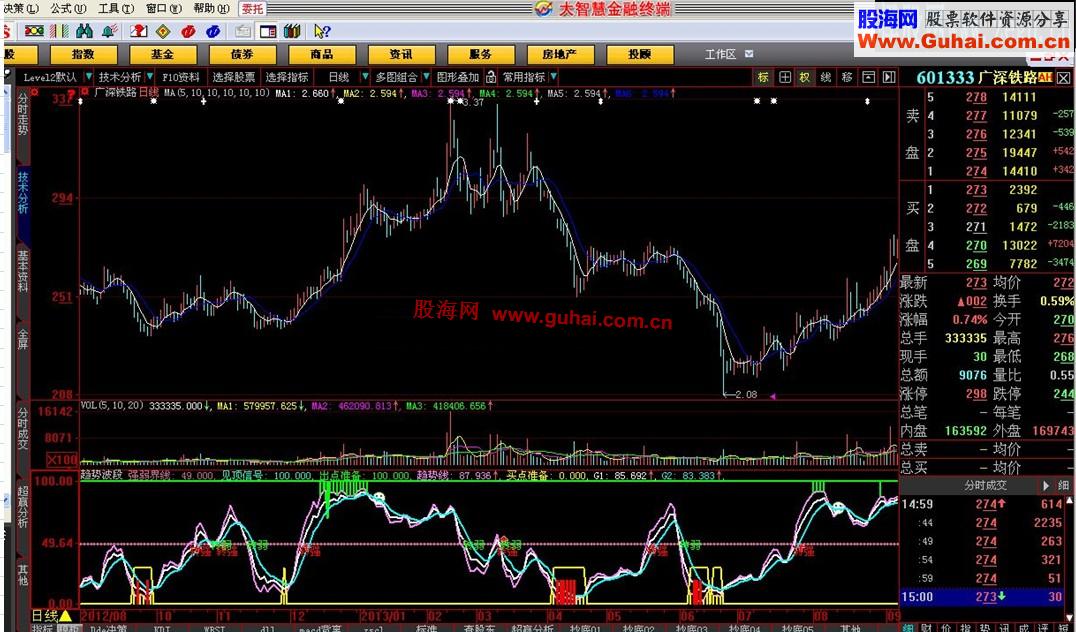Open the binoculars search tool

coord(84,31)
